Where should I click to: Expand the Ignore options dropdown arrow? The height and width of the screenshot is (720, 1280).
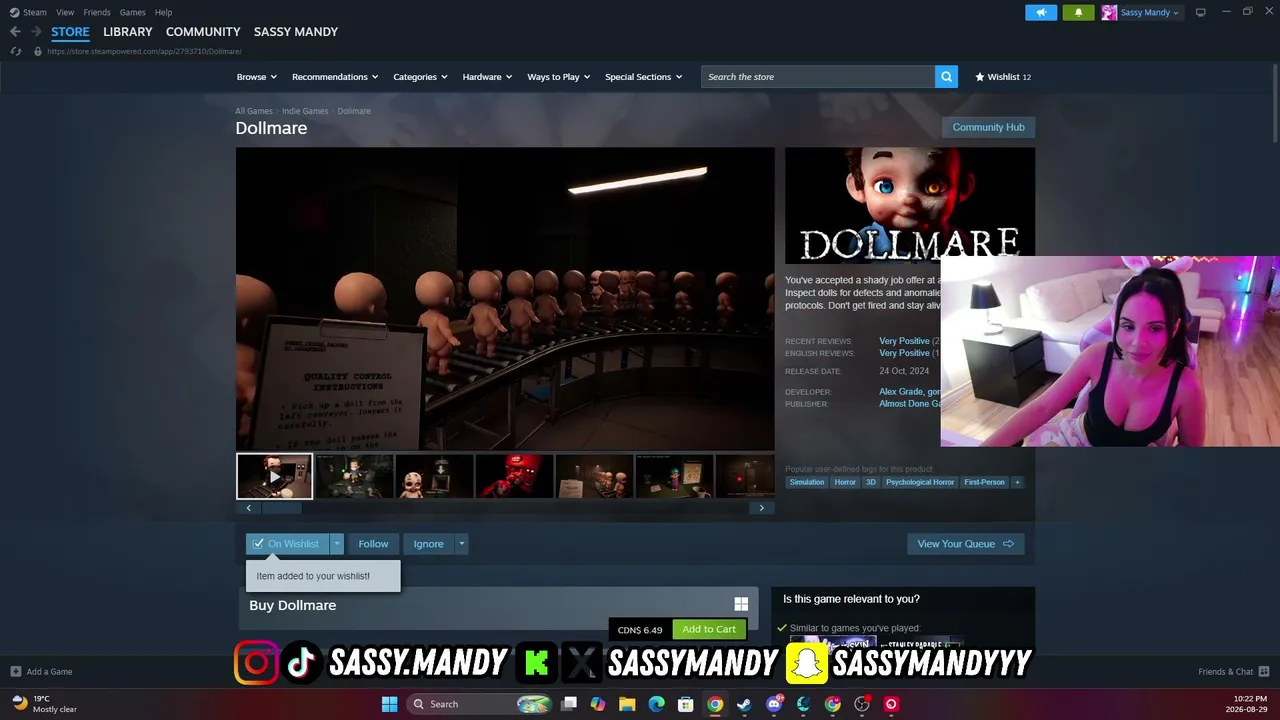tap(461, 544)
